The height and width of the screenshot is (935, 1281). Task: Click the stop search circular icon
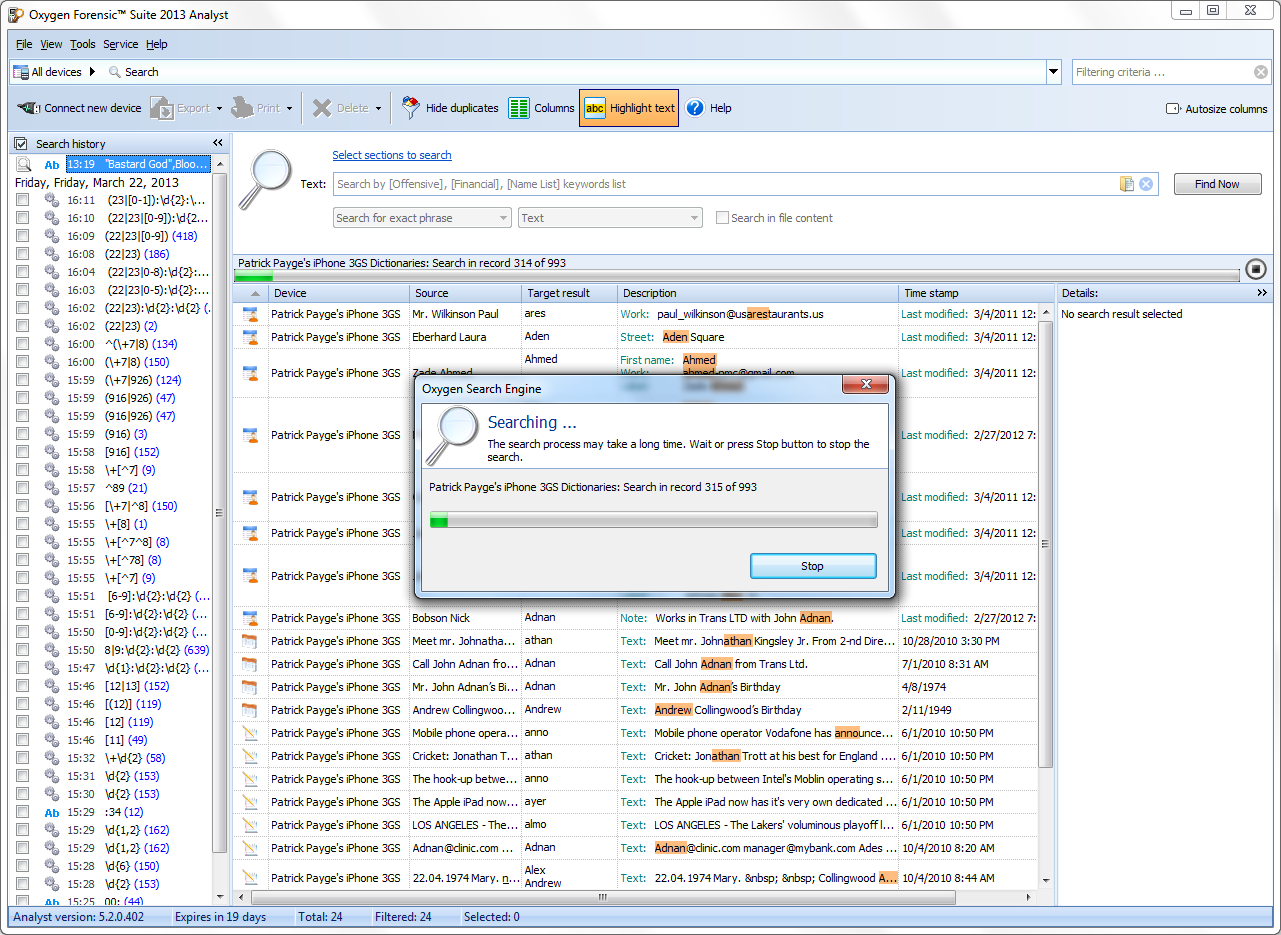1257,269
